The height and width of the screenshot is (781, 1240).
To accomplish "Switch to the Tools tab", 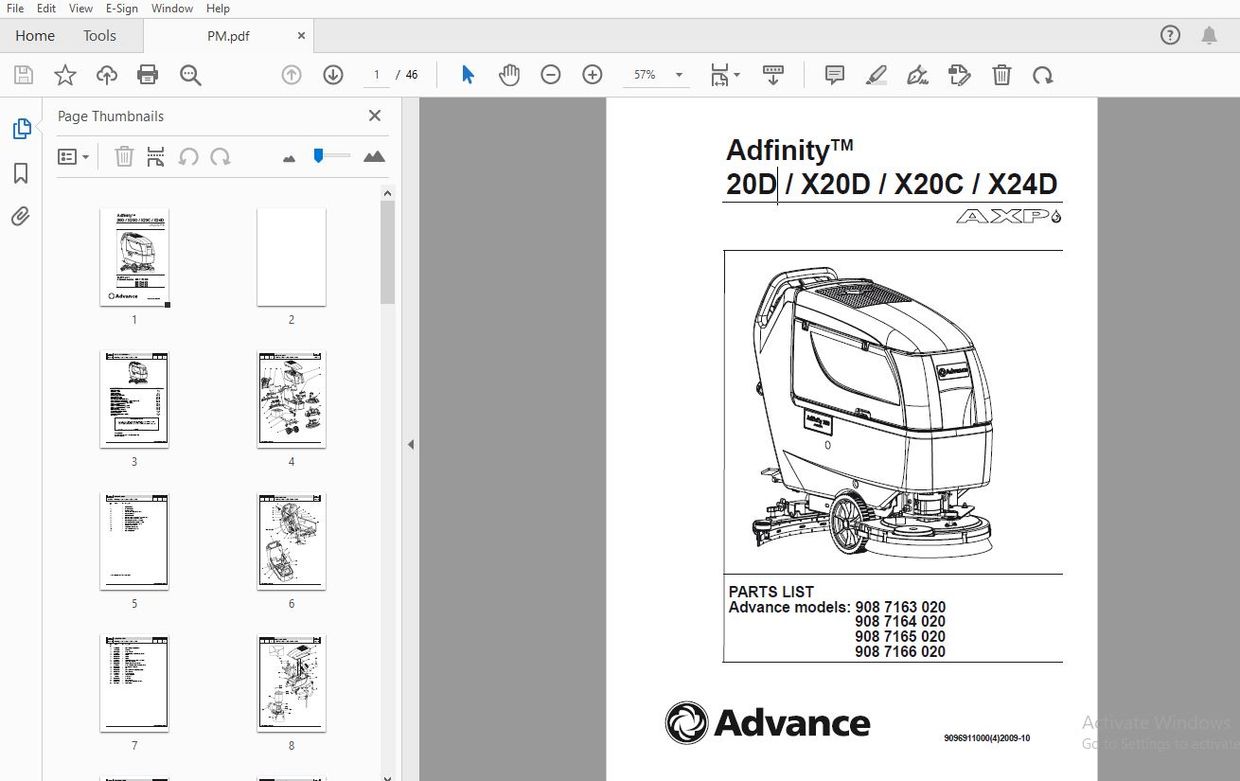I will (99, 35).
